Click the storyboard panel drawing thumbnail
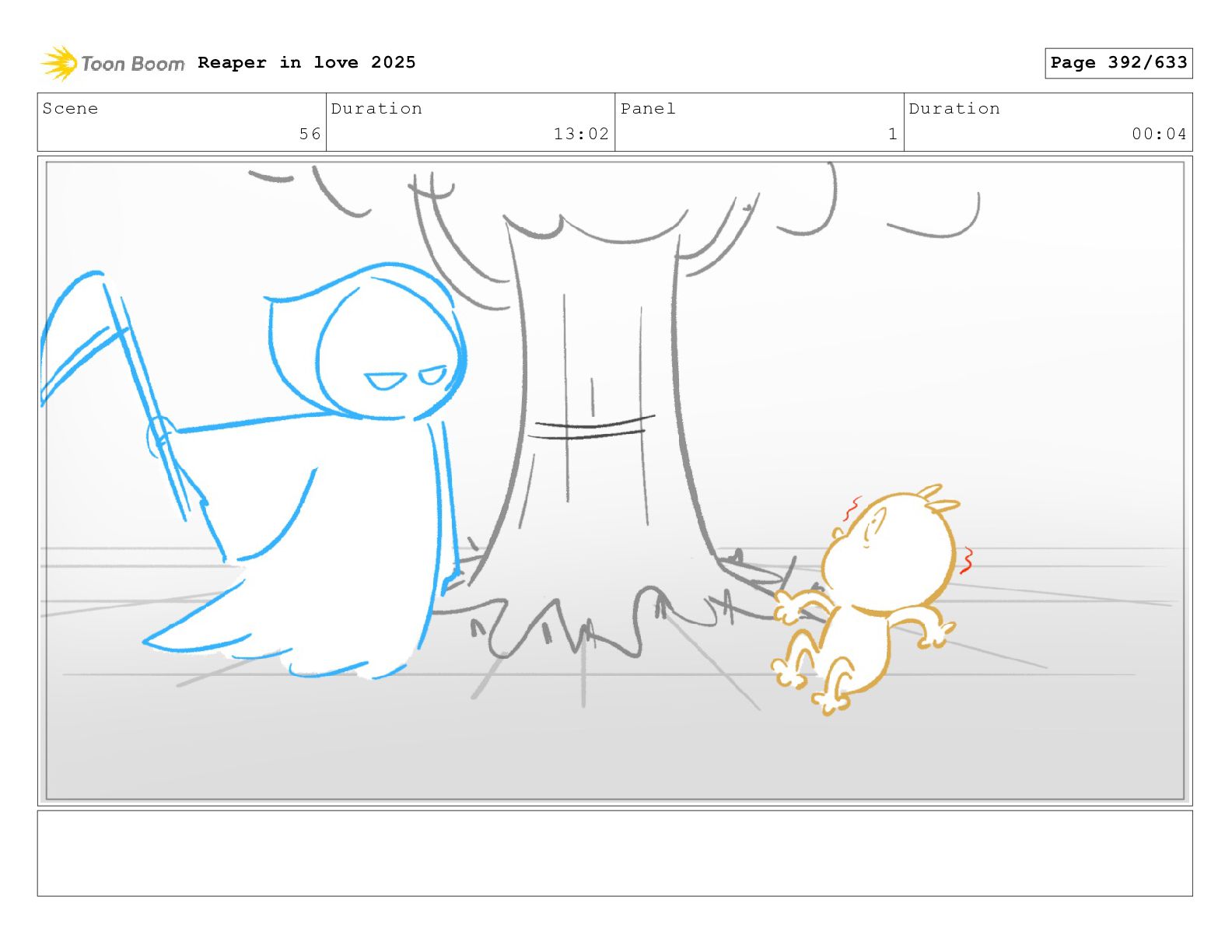The width and height of the screenshot is (1232, 952). pos(615,481)
